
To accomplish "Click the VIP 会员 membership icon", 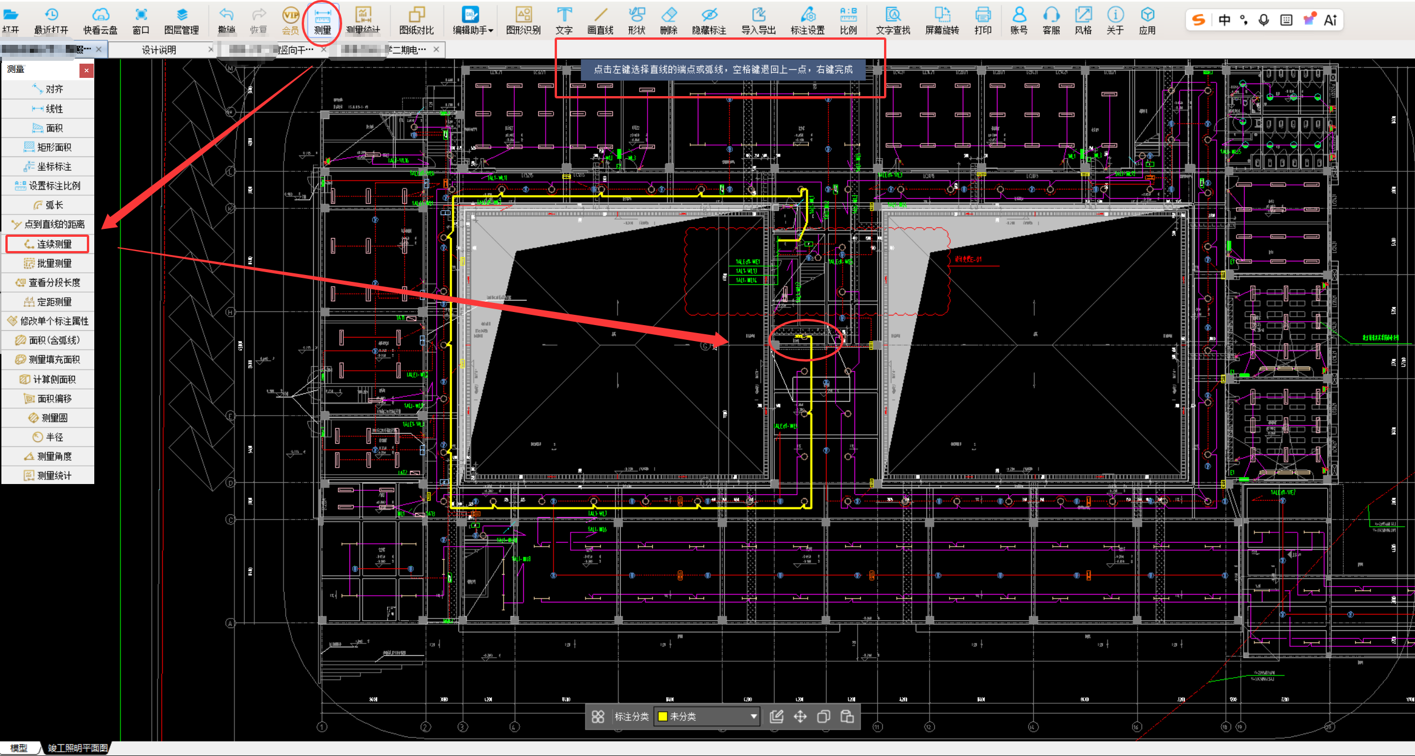I will (291, 20).
